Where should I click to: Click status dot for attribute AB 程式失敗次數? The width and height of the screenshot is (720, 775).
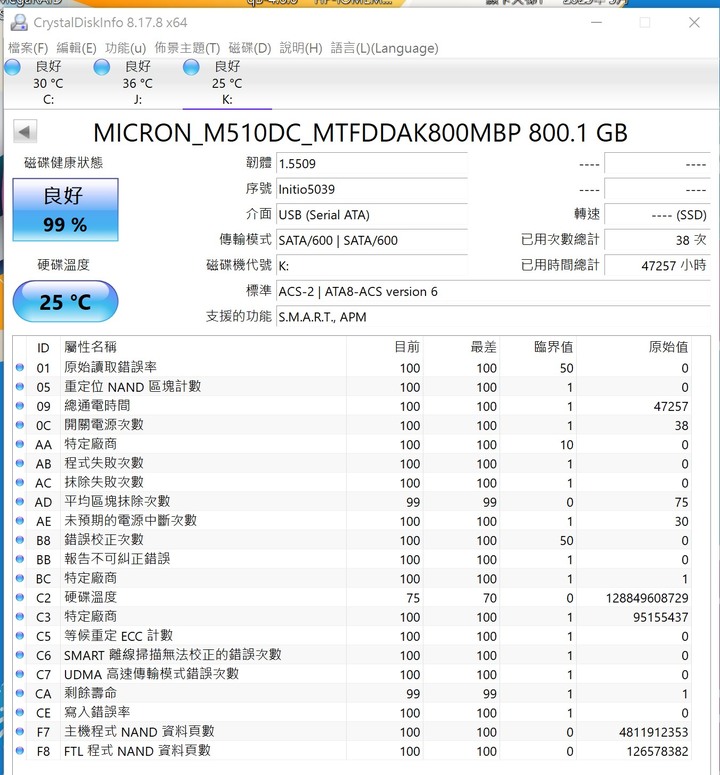[20, 463]
